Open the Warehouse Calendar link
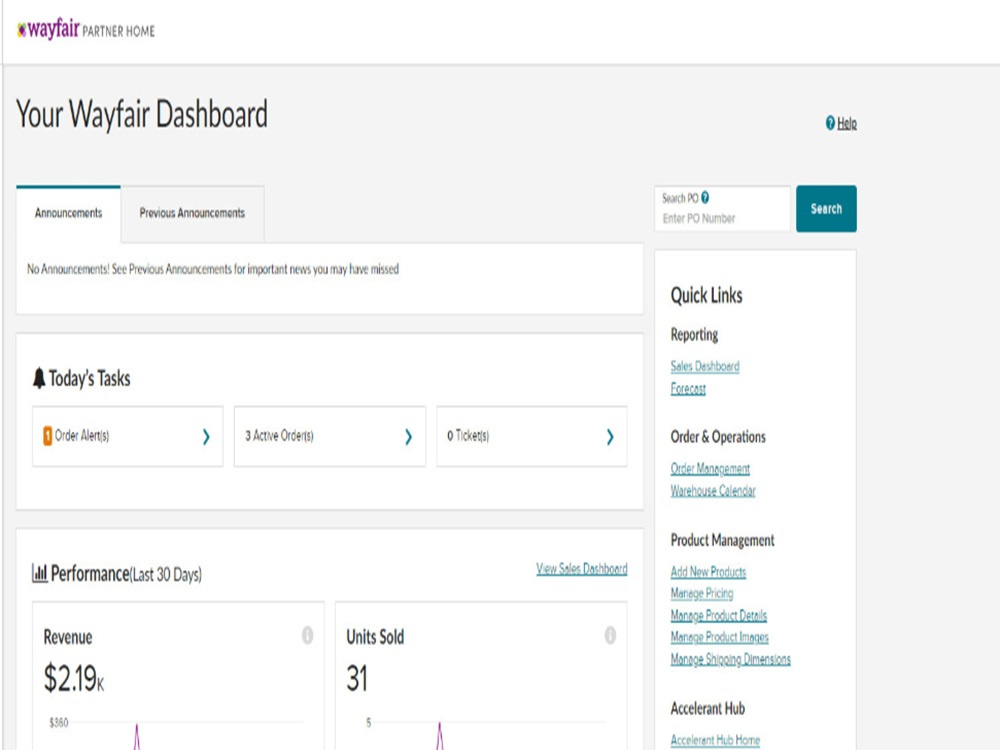This screenshot has width=1000, height=750. pyautogui.click(x=713, y=491)
